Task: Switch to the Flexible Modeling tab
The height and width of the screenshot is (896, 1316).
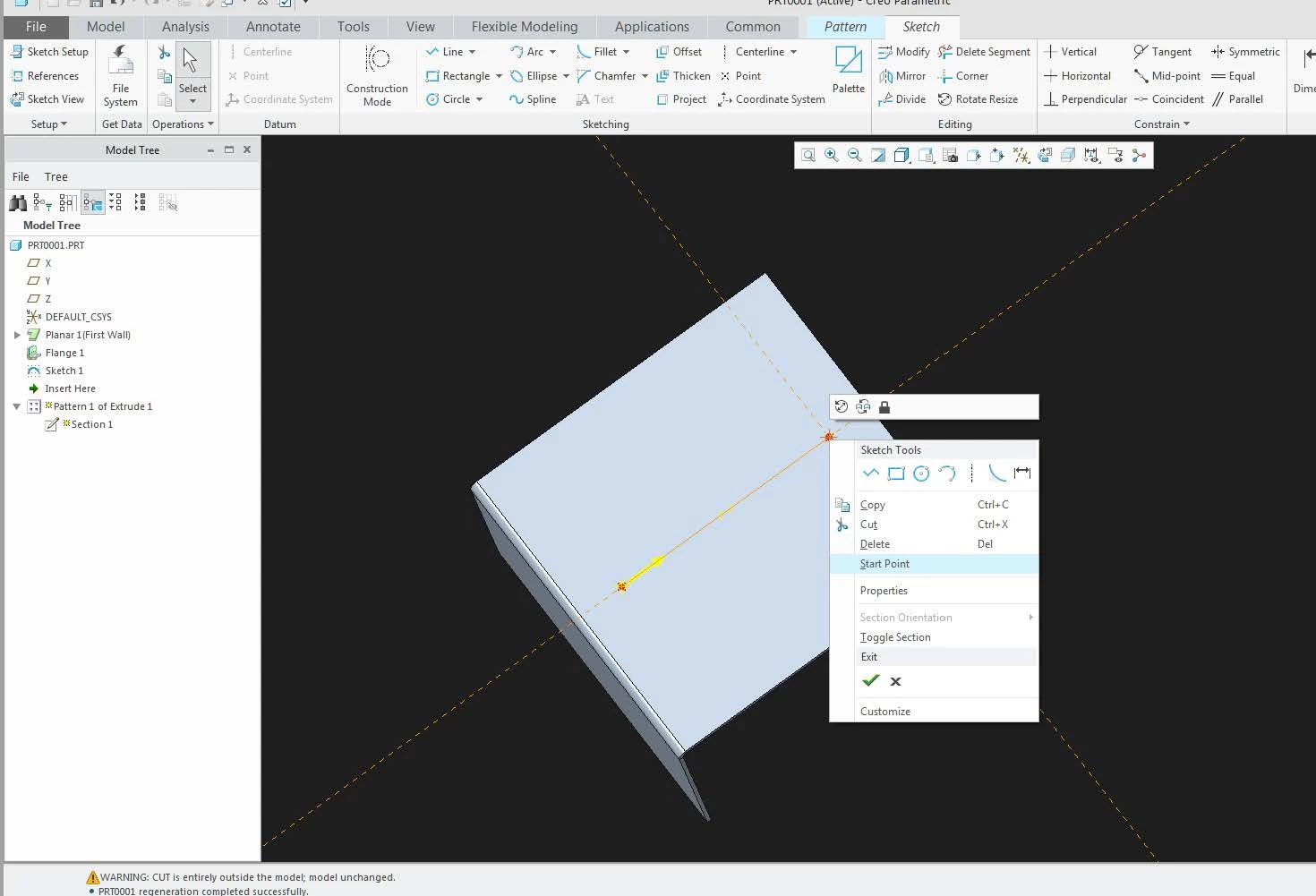Action: point(525,27)
